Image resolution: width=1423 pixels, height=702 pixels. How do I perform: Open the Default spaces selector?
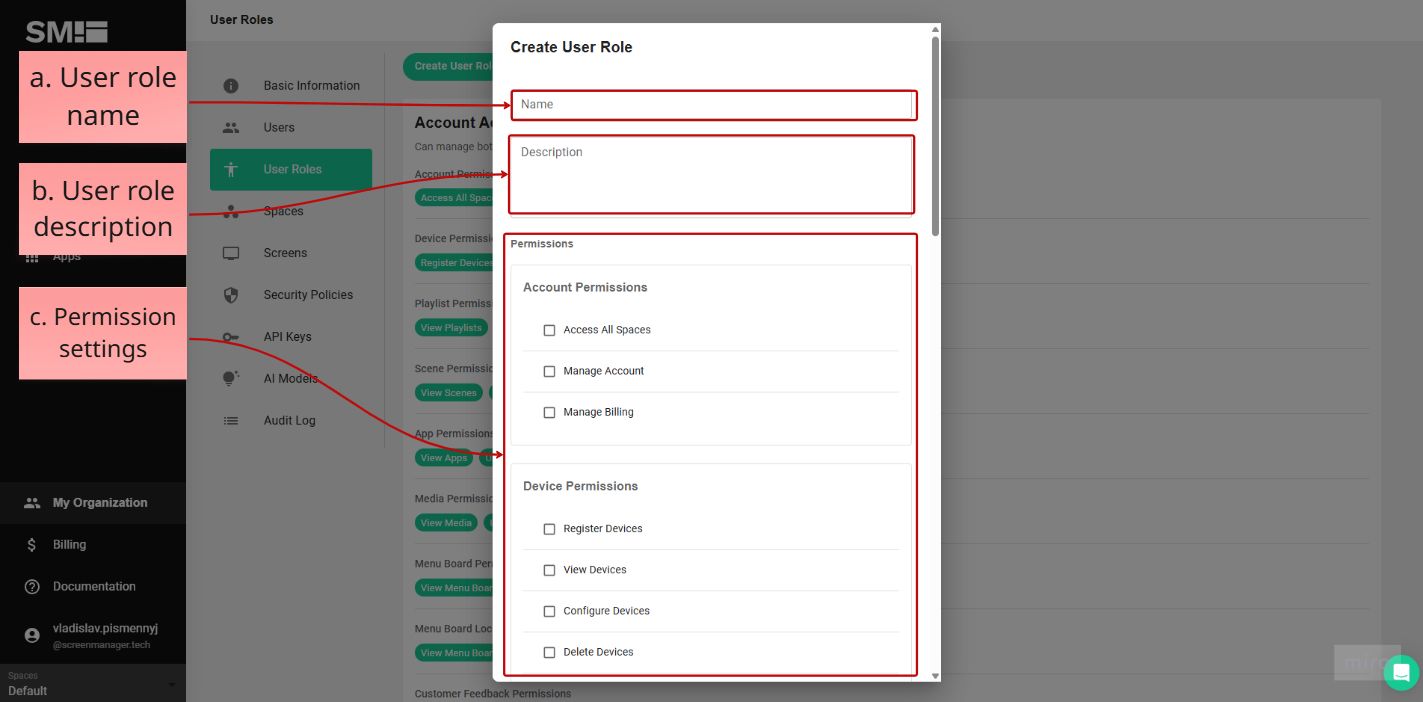coord(92,683)
